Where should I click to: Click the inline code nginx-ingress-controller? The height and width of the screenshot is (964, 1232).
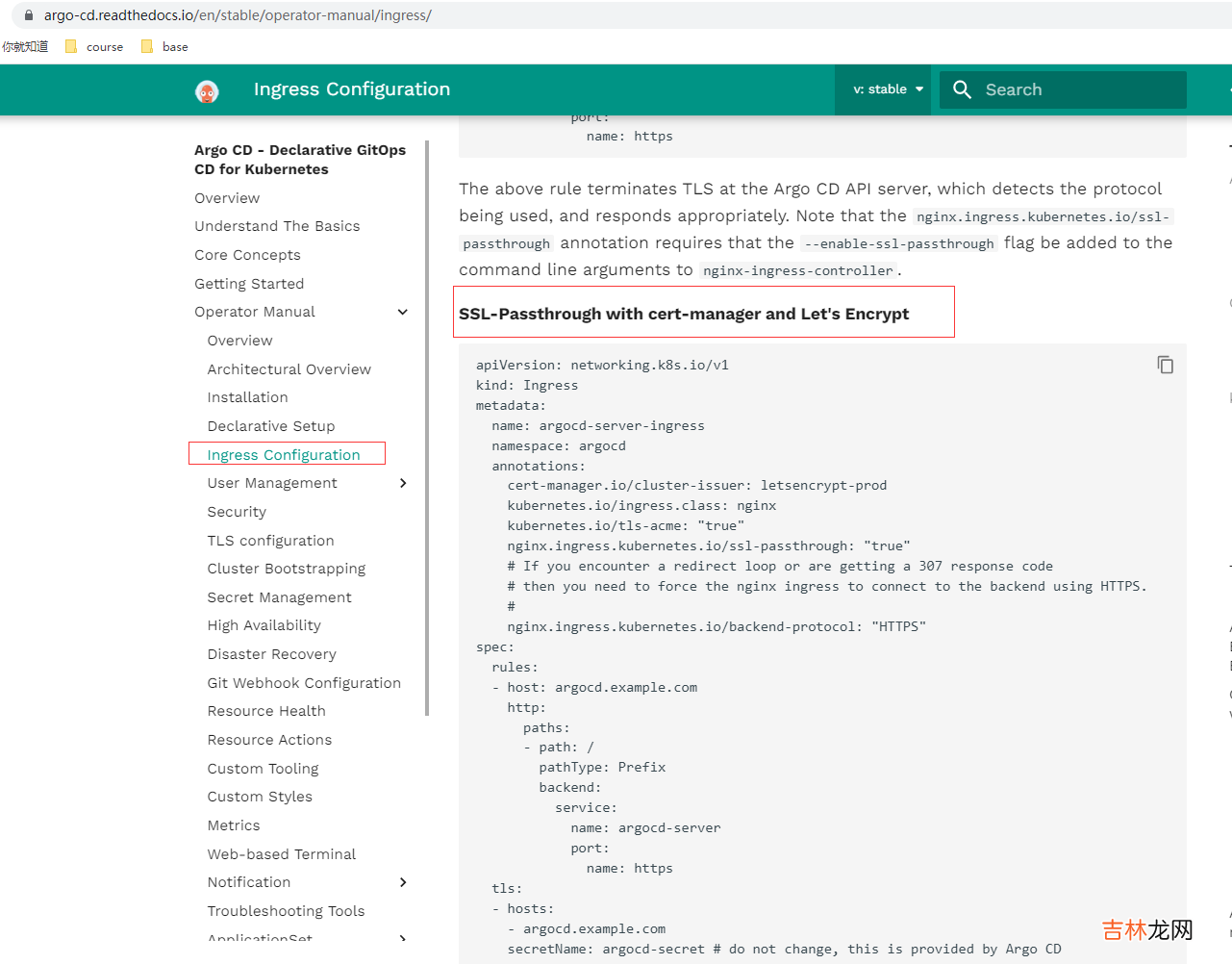[x=798, y=270]
